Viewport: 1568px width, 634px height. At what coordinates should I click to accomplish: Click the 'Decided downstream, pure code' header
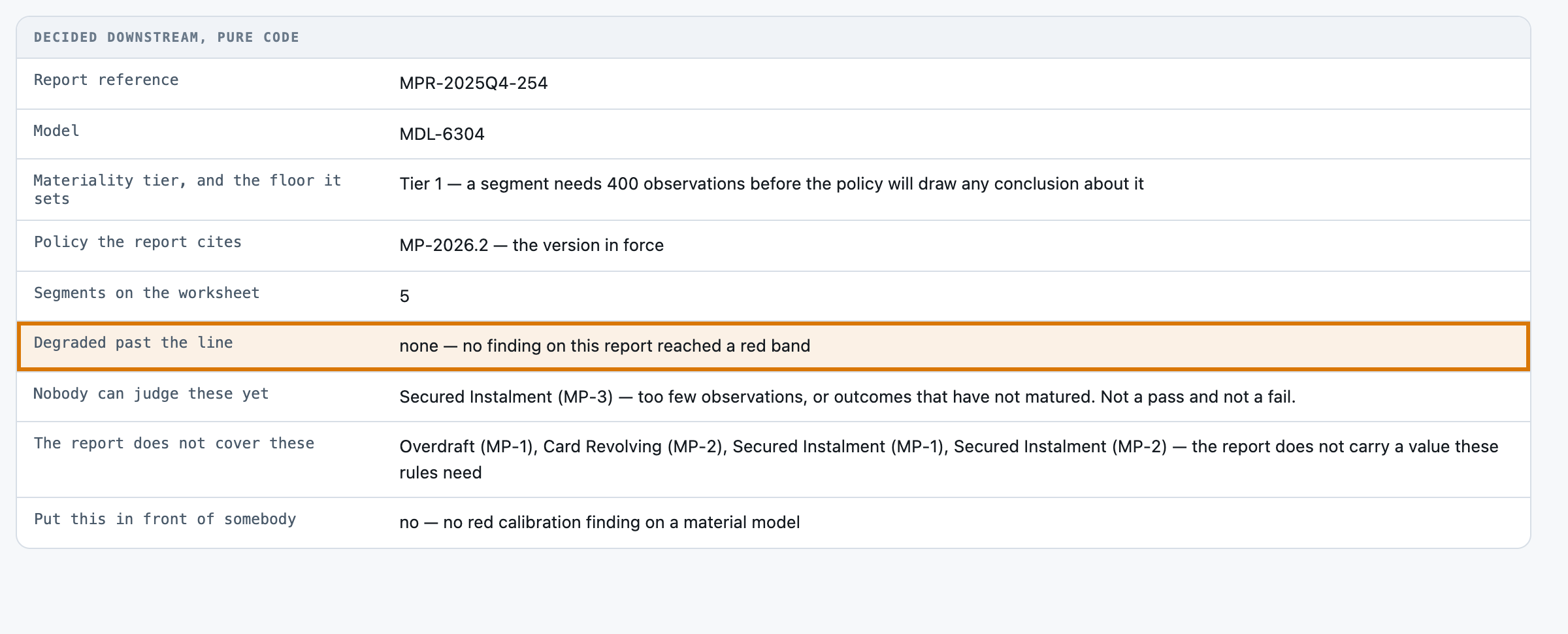(167, 37)
